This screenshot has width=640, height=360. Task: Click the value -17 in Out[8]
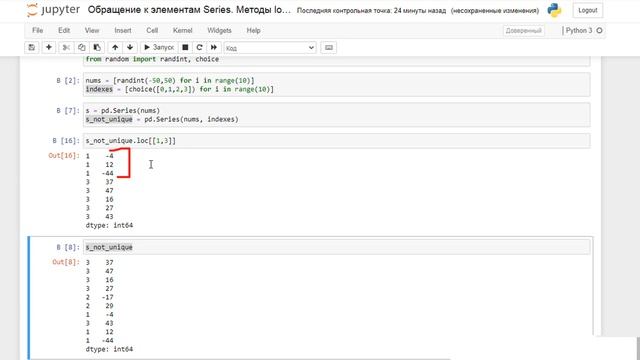[107, 297]
